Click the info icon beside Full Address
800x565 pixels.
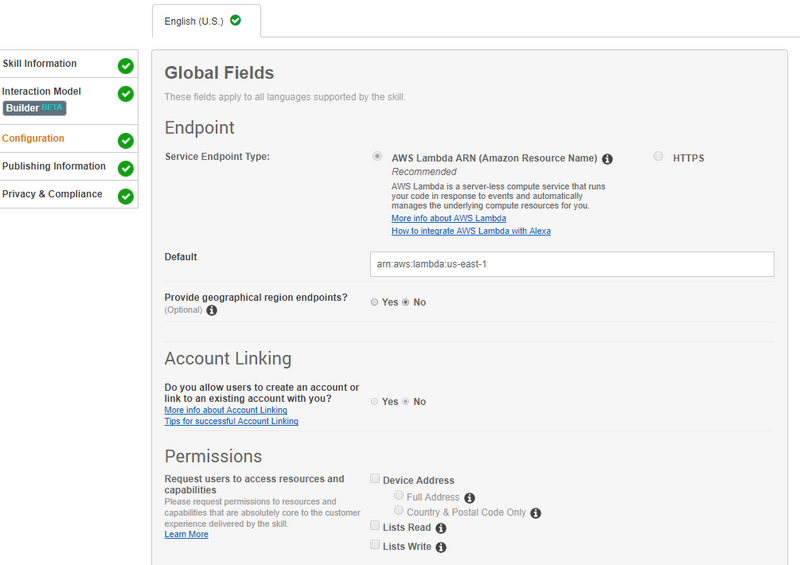tap(470, 498)
